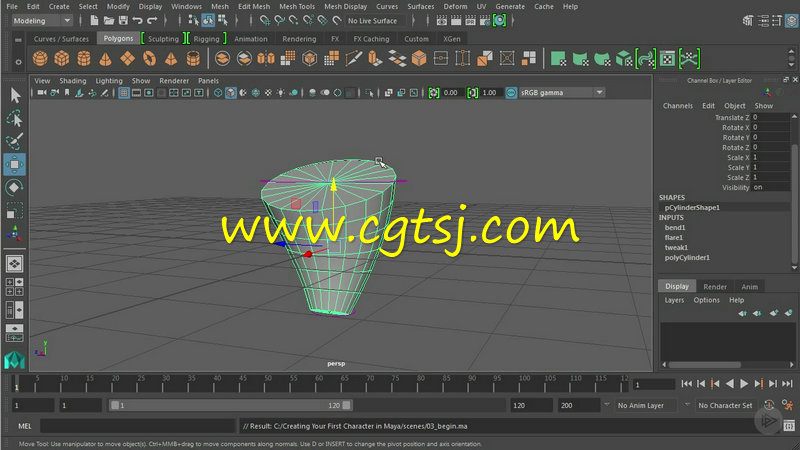
Task: Click the playback range slider bar
Action: coord(231,405)
